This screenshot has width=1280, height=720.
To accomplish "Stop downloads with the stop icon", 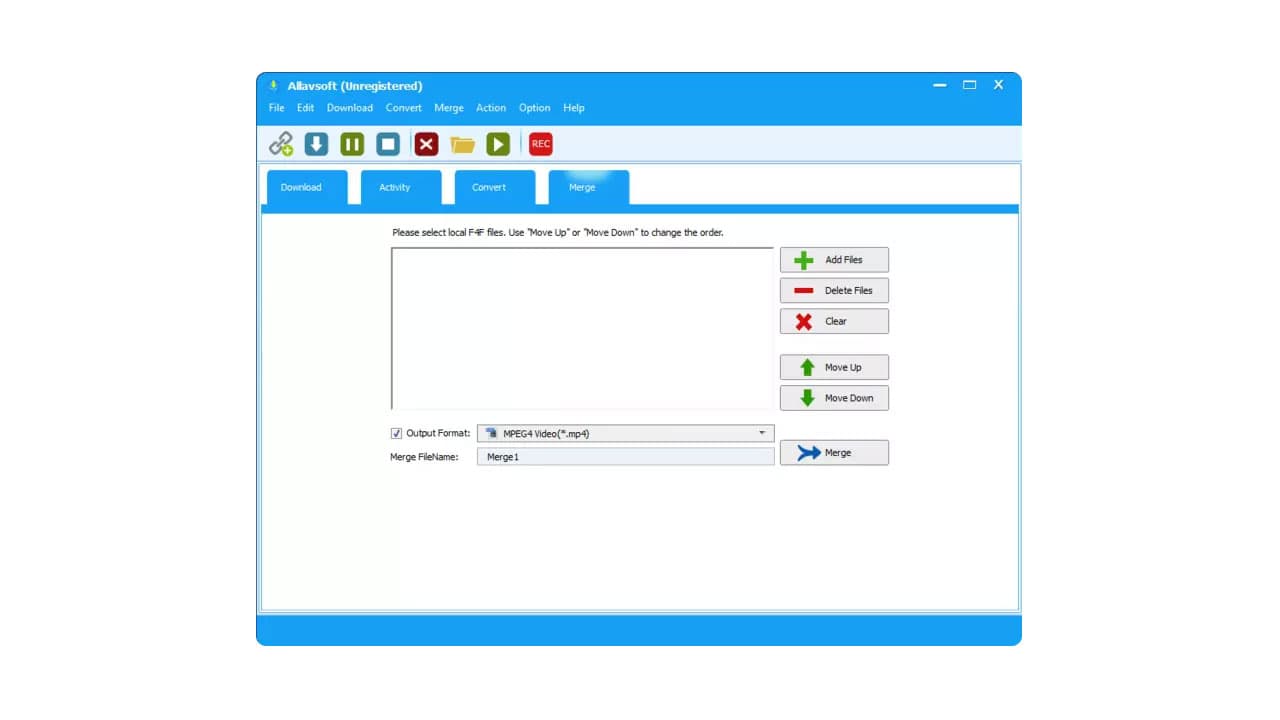I will pyautogui.click(x=388, y=144).
